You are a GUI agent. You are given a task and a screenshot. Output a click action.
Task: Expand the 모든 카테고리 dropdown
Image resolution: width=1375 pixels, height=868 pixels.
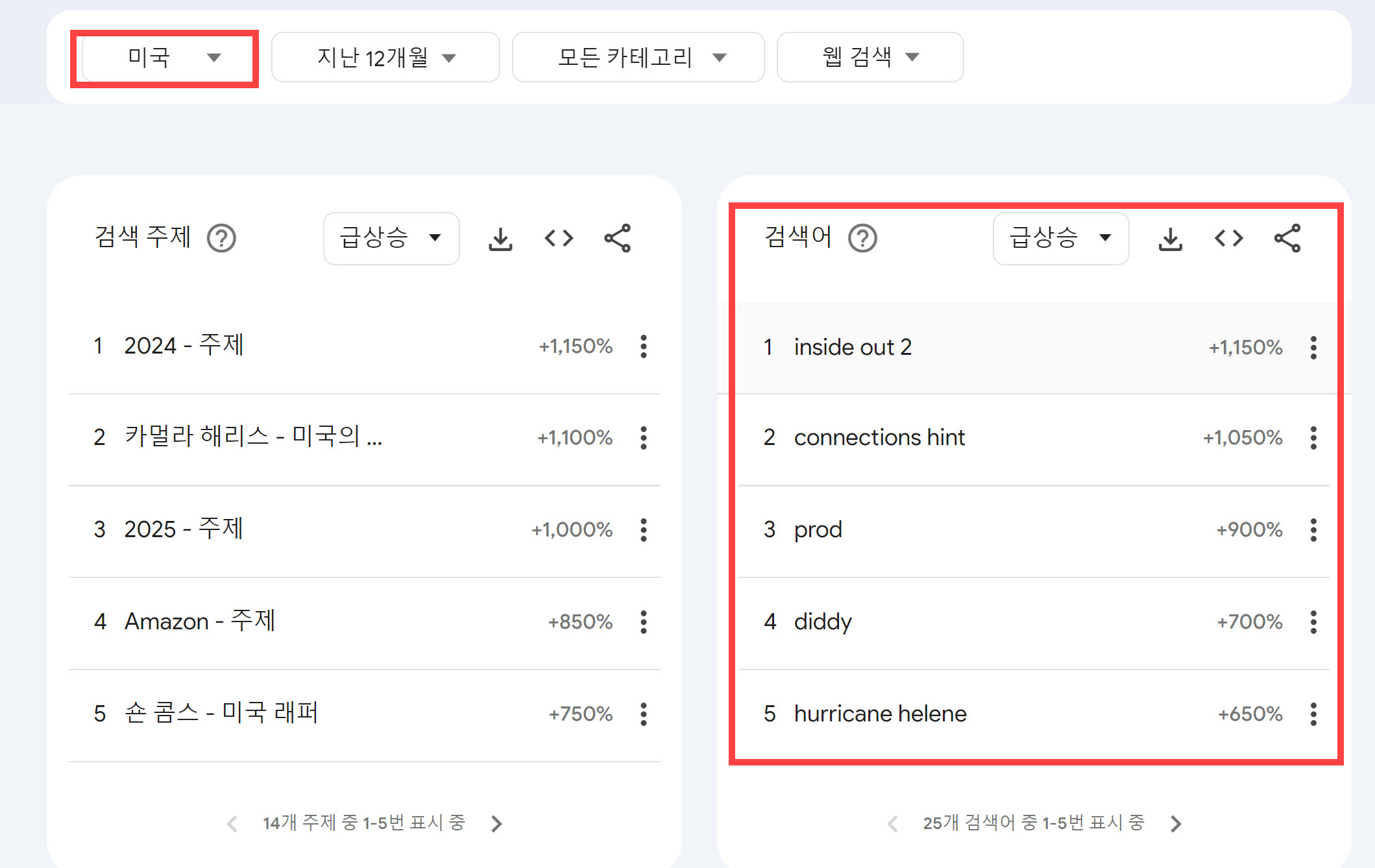(638, 58)
